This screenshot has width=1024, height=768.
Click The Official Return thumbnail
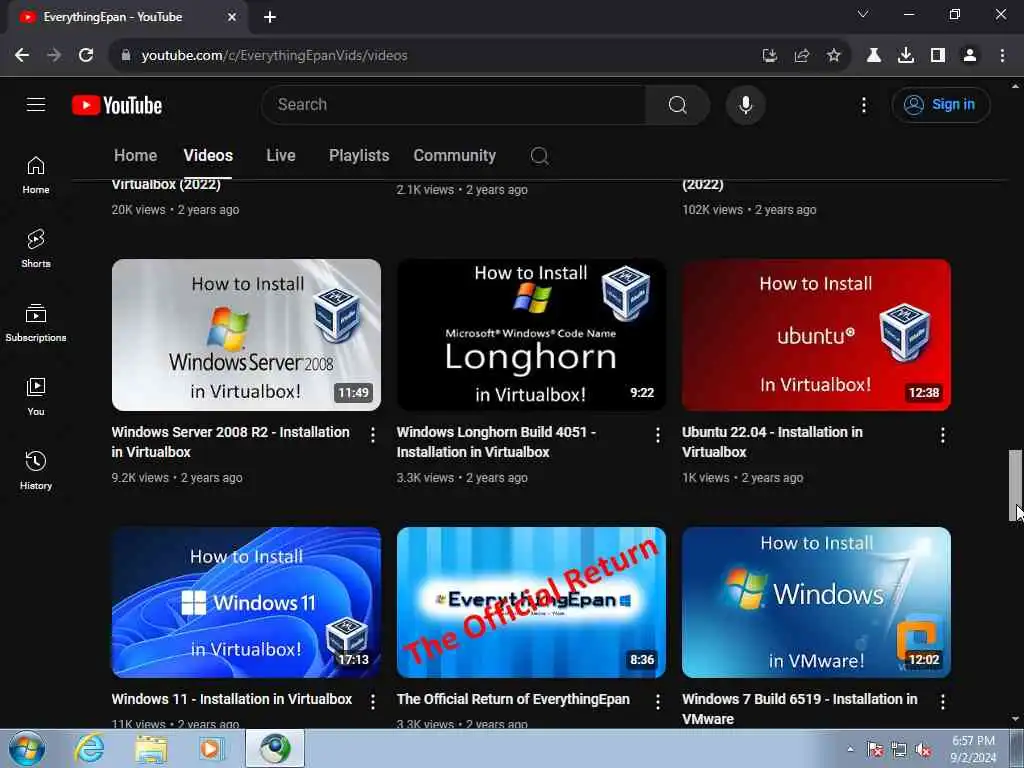(x=531, y=603)
